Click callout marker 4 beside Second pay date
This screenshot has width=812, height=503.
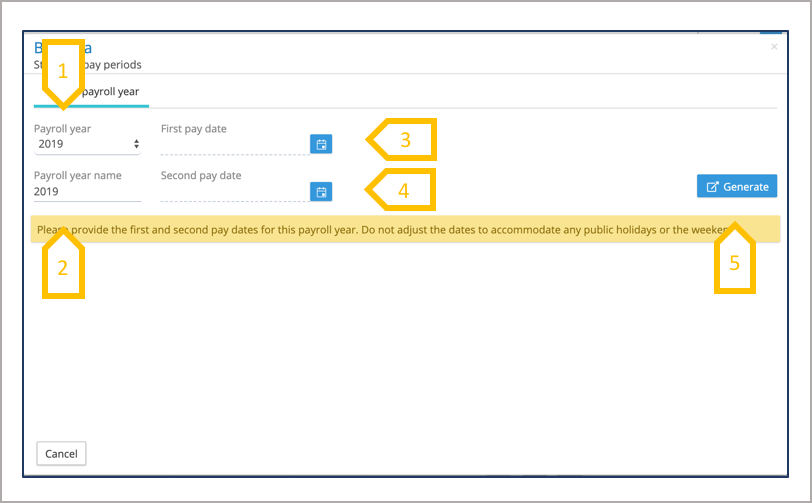tap(404, 189)
